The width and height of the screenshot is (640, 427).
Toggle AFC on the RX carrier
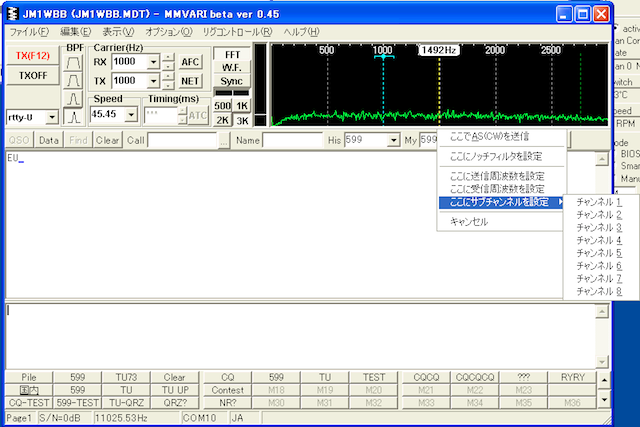pyautogui.click(x=190, y=62)
